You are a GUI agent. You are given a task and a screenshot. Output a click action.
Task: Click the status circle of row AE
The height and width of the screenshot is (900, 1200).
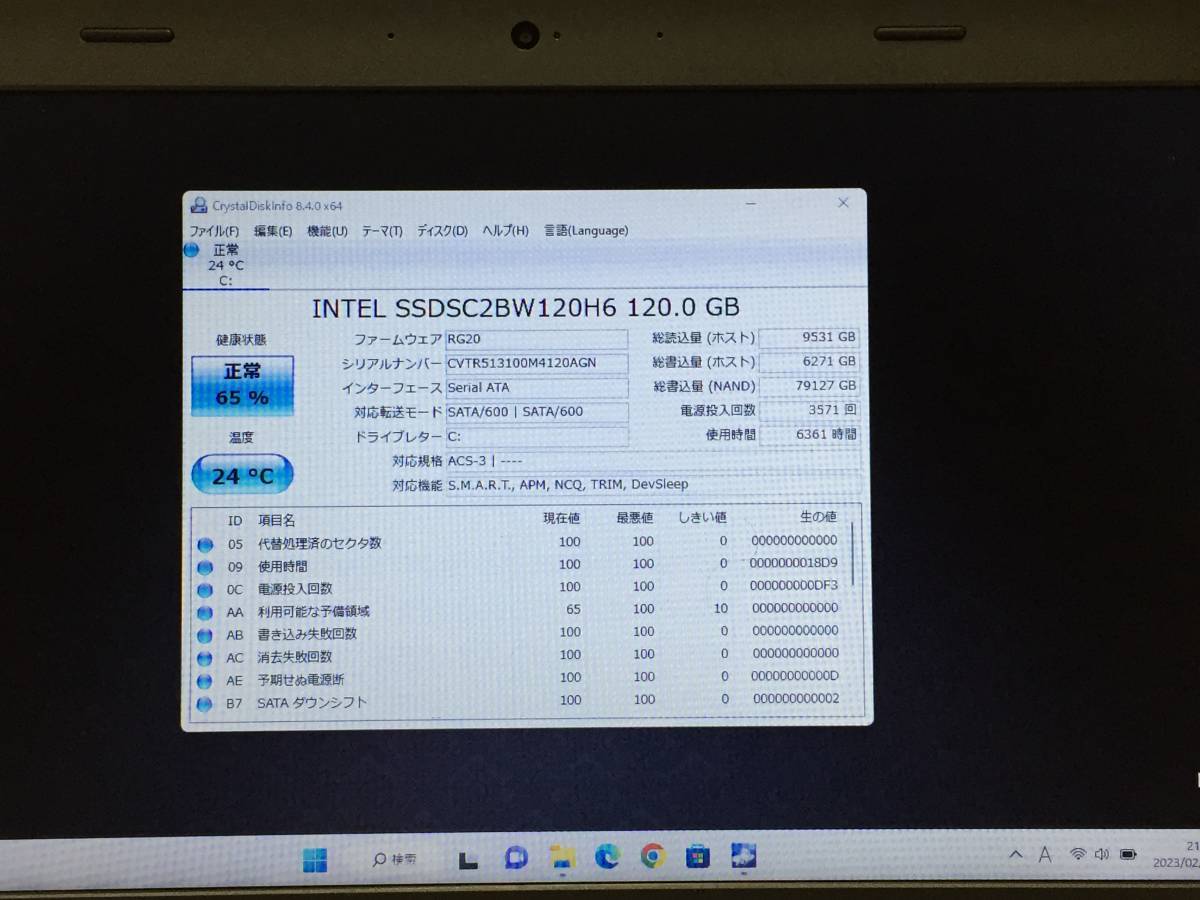pos(205,682)
